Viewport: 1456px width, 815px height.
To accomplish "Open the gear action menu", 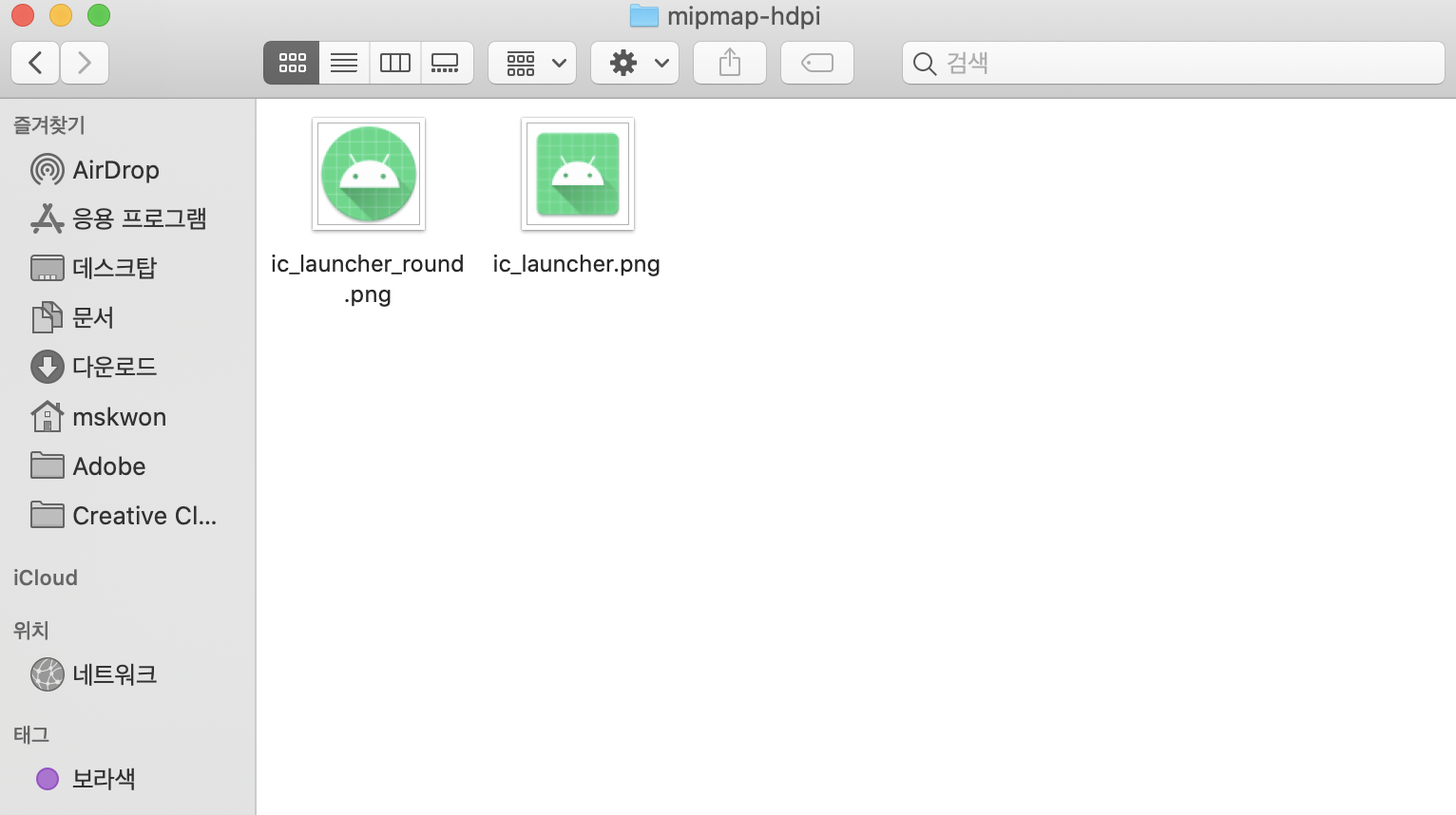I will (635, 63).
